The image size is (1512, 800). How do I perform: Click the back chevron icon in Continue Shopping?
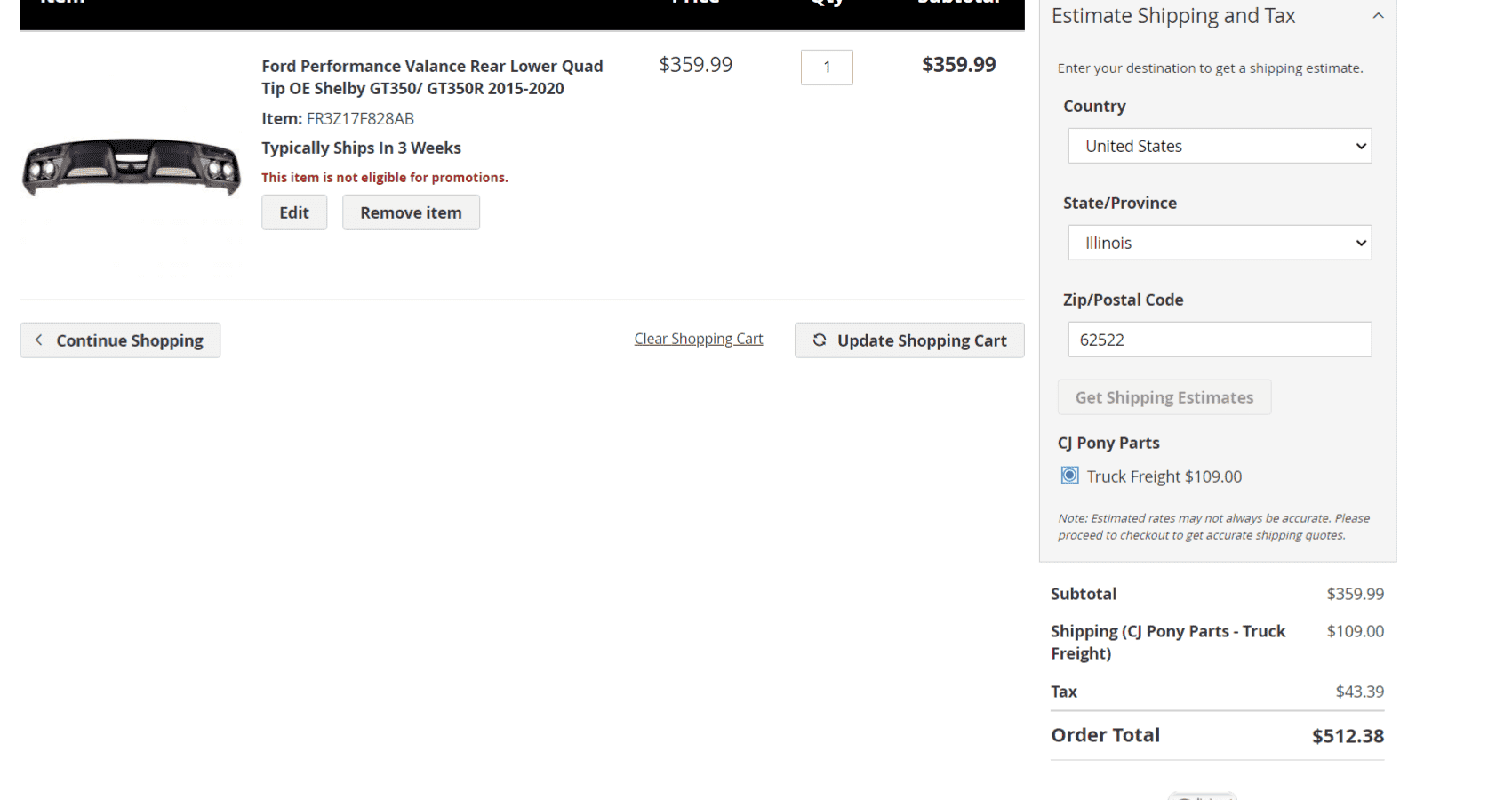[38, 340]
